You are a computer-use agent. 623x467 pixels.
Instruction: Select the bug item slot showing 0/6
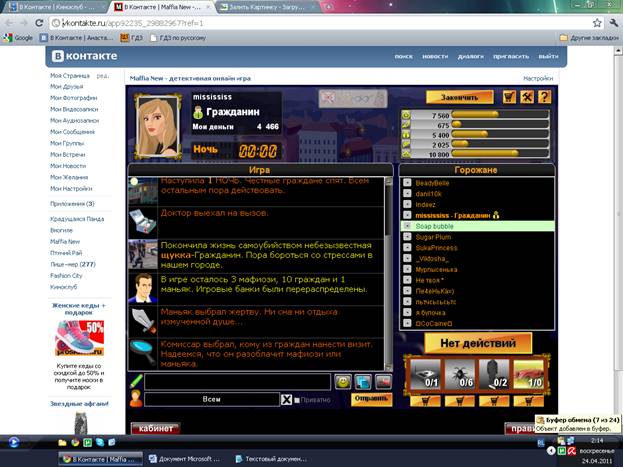(x=460, y=374)
